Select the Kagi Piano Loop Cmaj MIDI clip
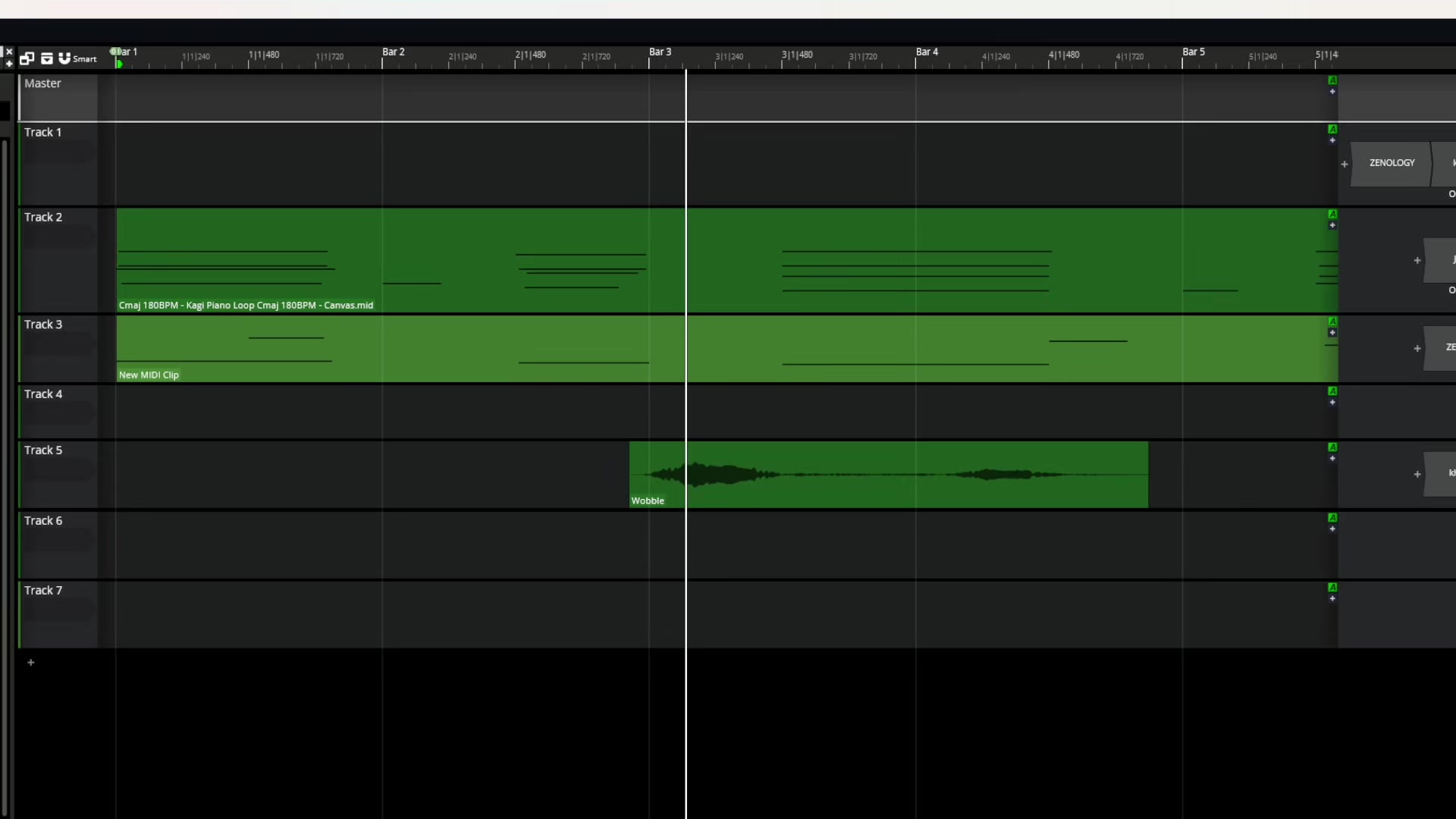 coord(727,260)
